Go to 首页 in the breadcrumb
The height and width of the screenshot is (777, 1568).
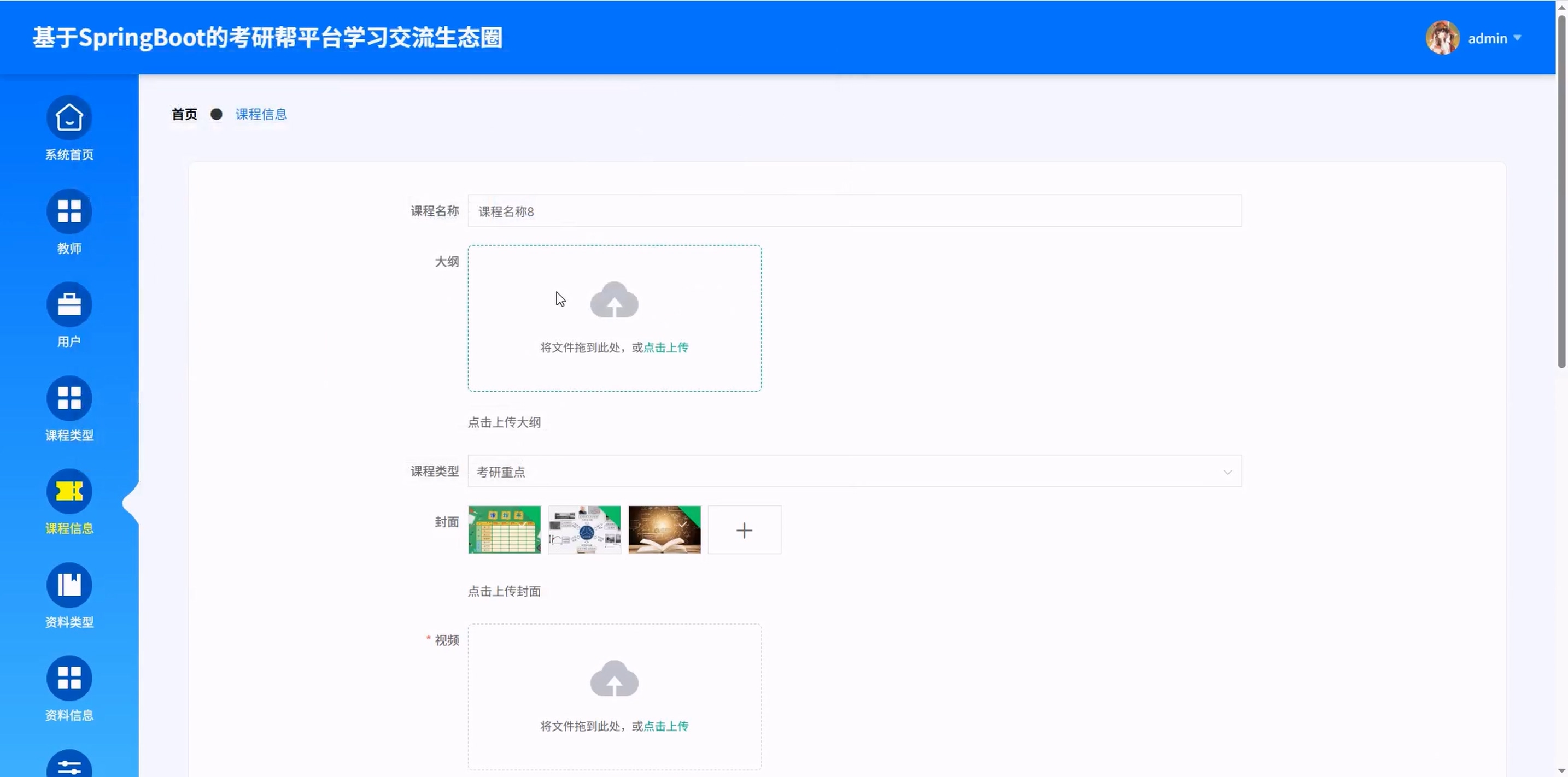[x=184, y=114]
